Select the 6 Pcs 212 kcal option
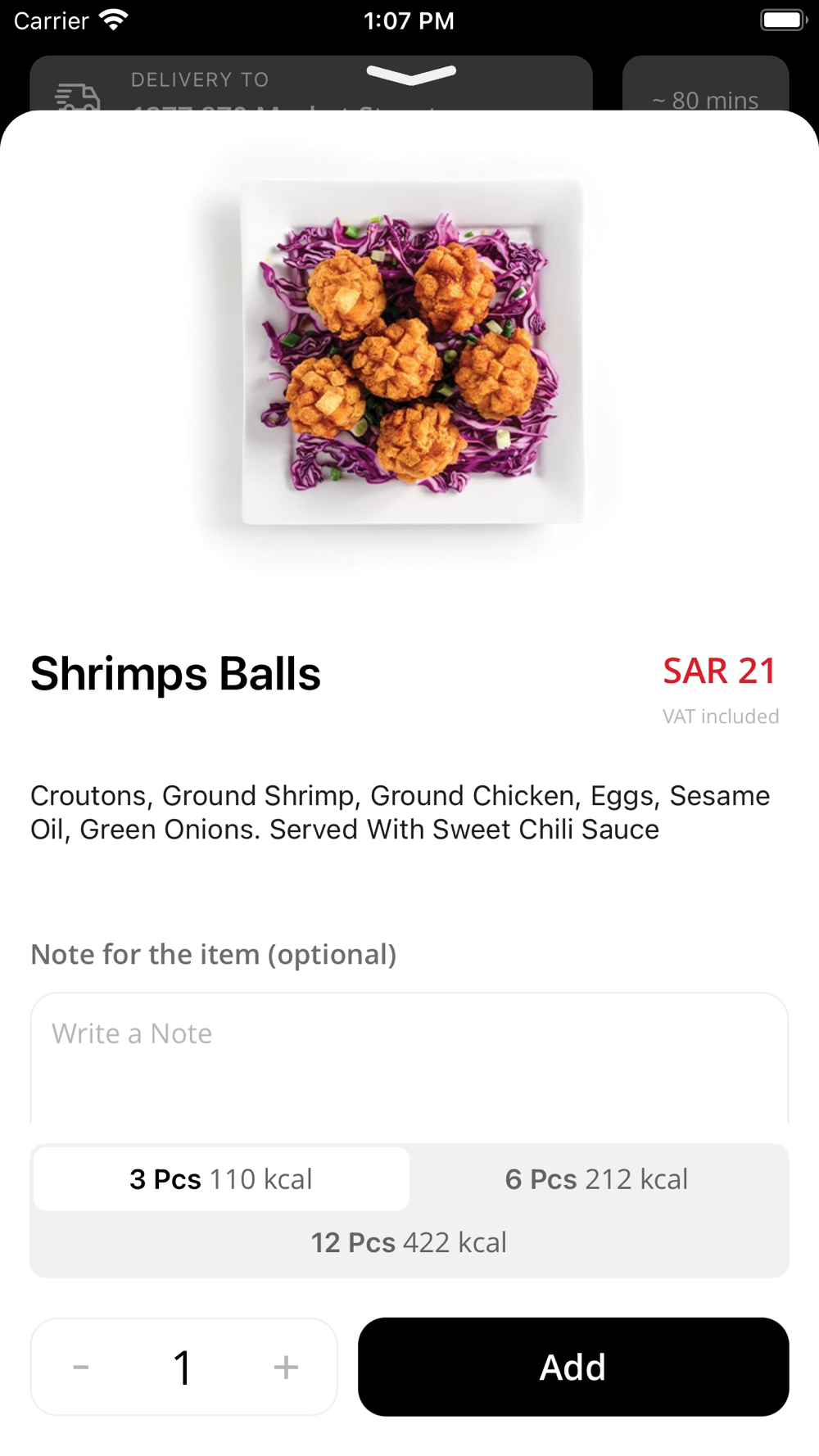 [x=597, y=1179]
